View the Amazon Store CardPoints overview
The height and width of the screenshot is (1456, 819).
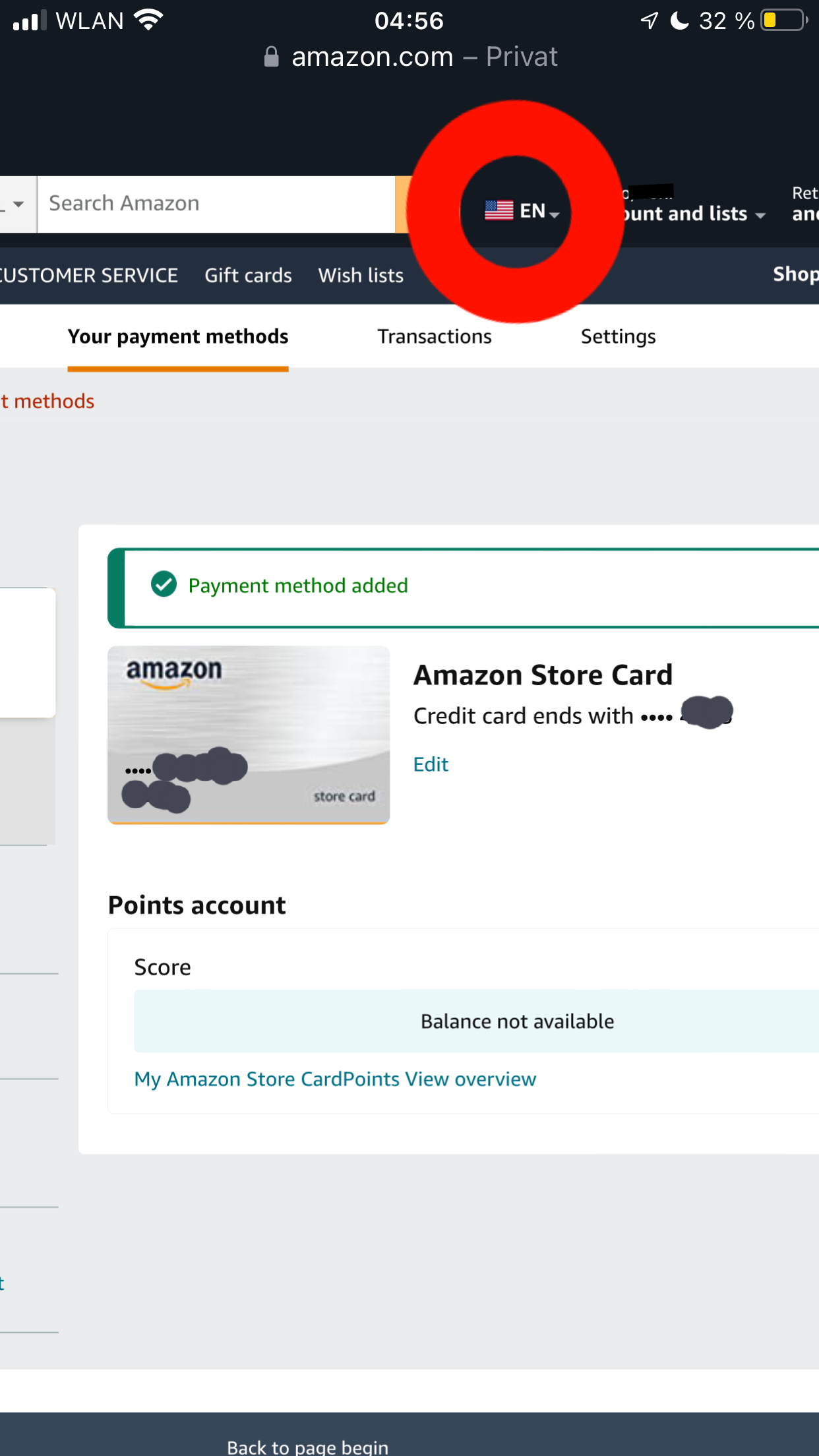pyautogui.click(x=334, y=1079)
